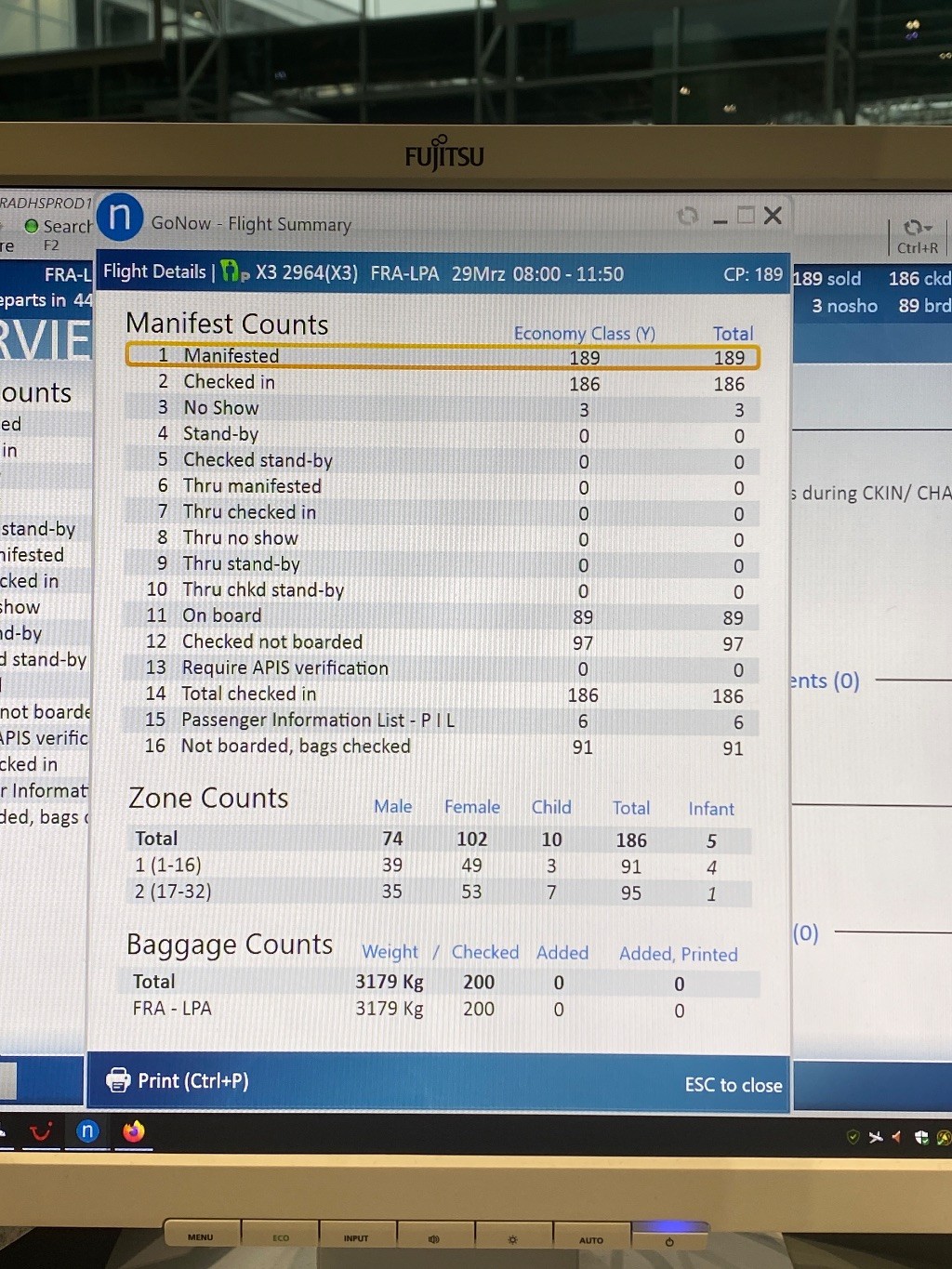Select the On board row
The image size is (952, 1269).
443,616
